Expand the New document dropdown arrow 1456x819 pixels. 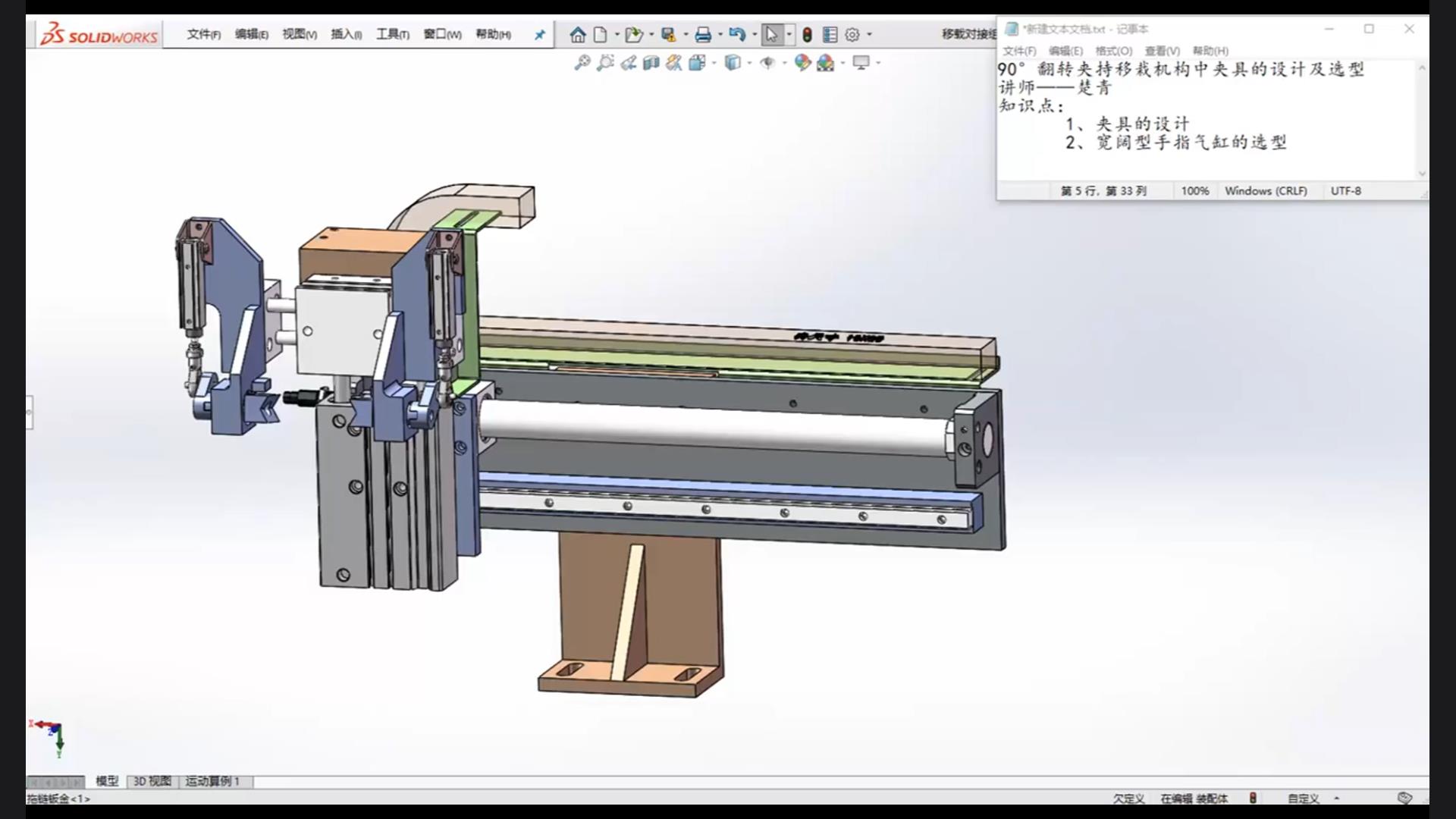(617, 35)
